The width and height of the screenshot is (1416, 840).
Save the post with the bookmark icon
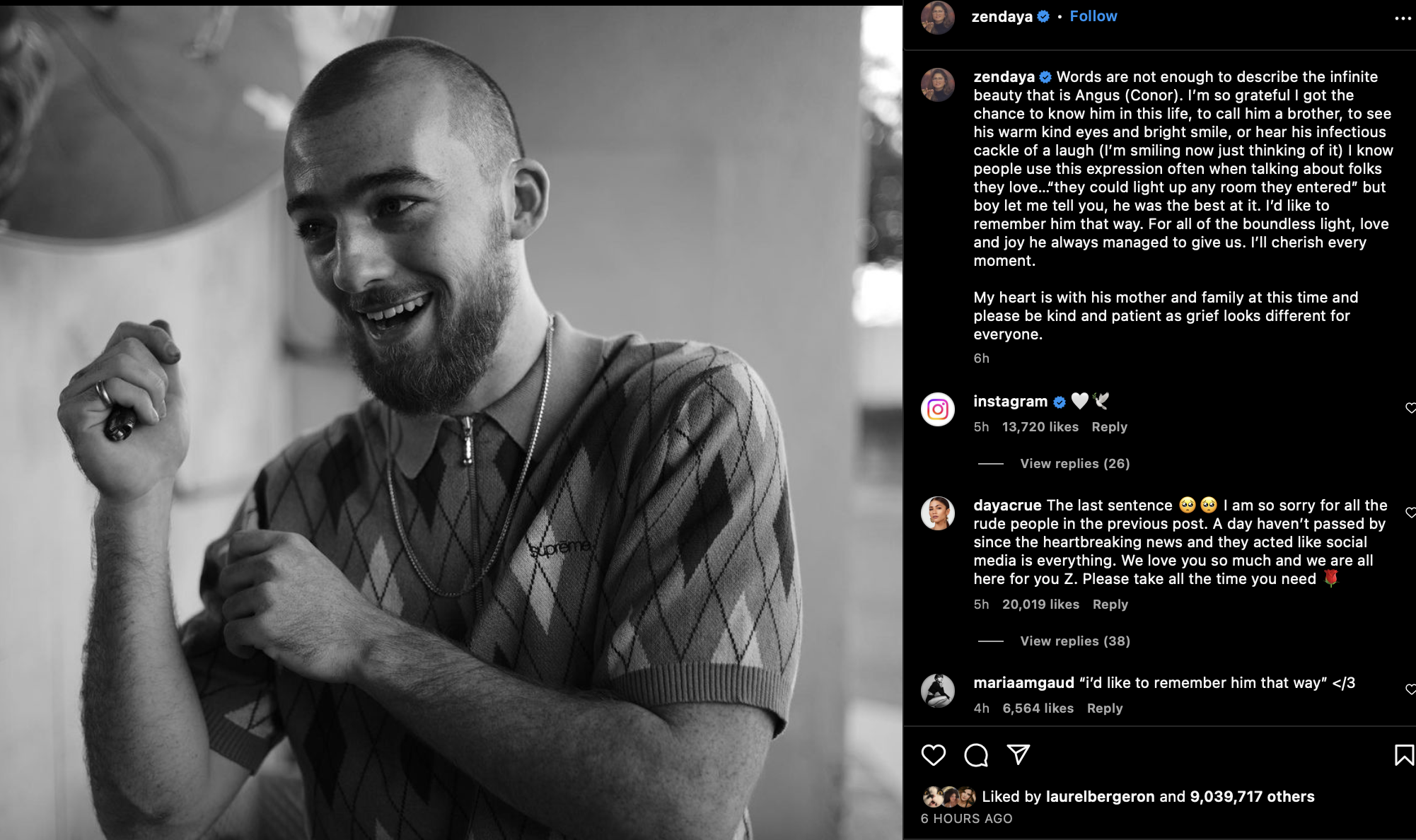[x=1403, y=755]
